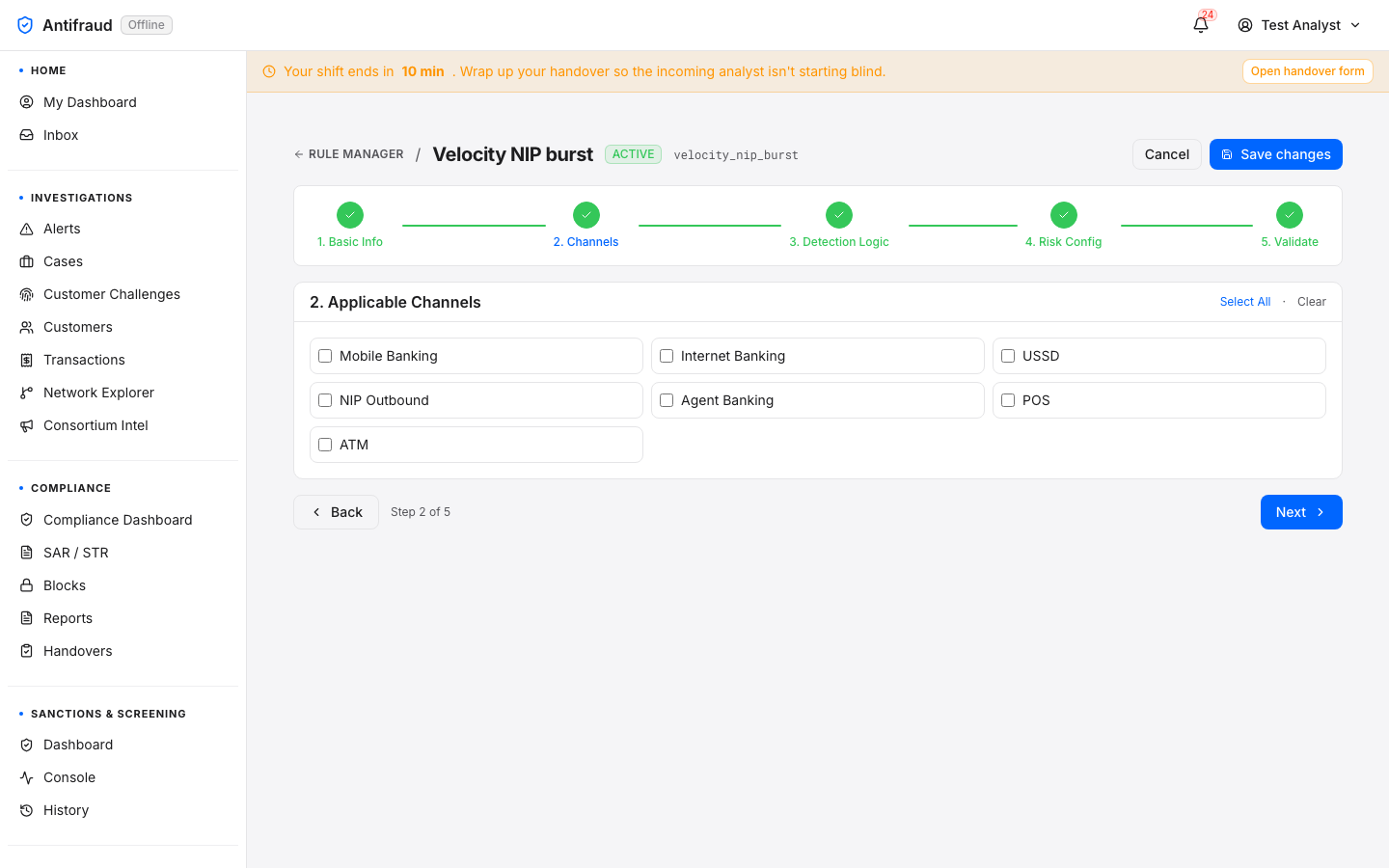Click the History clock icon
Screen dimensions: 1389x868
pyautogui.click(x=27, y=810)
